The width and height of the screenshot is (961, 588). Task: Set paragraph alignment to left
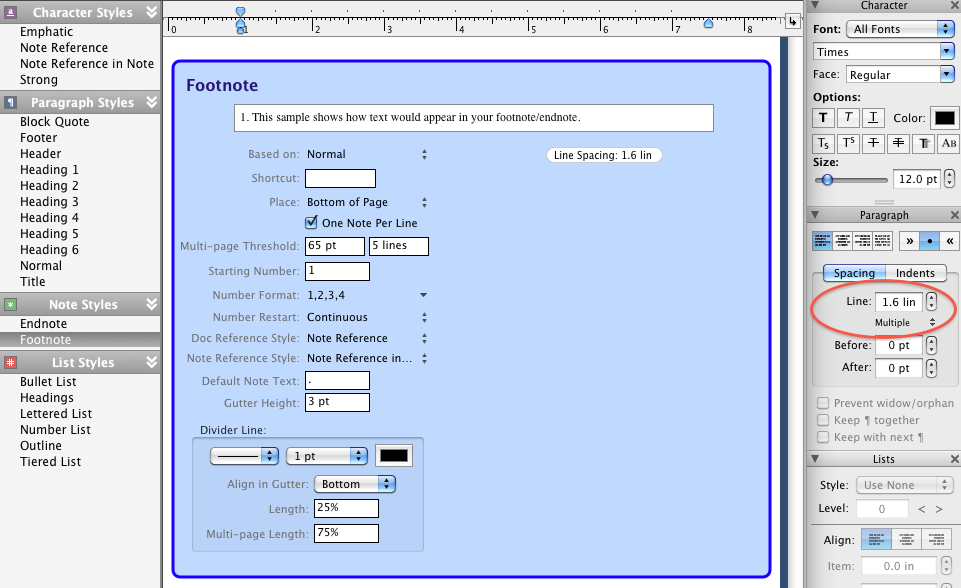pyautogui.click(x=822, y=241)
